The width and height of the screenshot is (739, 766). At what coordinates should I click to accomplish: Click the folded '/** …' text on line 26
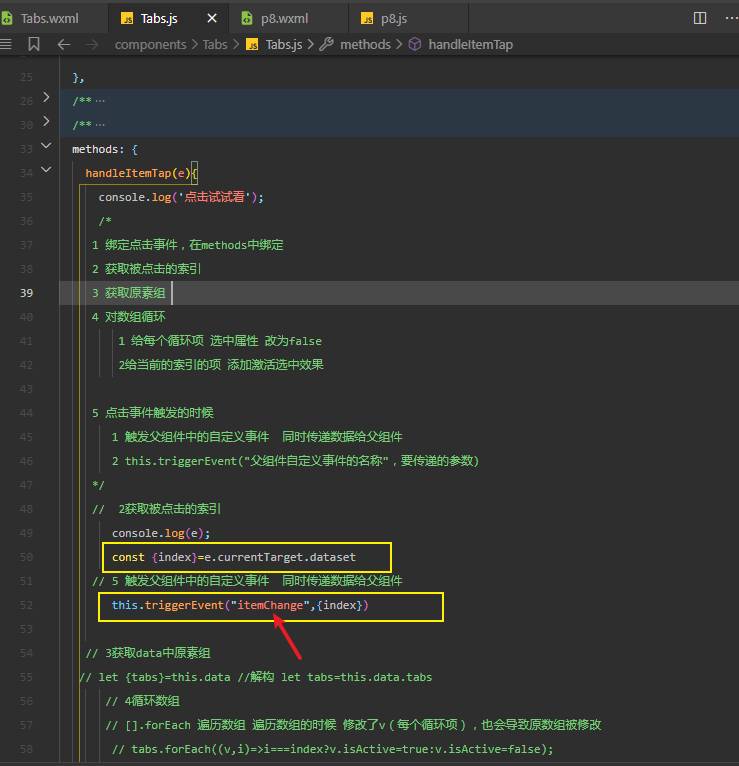point(88,100)
